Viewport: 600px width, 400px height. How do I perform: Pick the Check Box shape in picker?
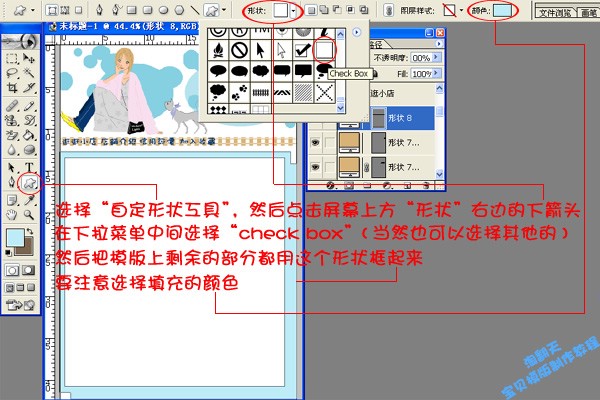325,48
